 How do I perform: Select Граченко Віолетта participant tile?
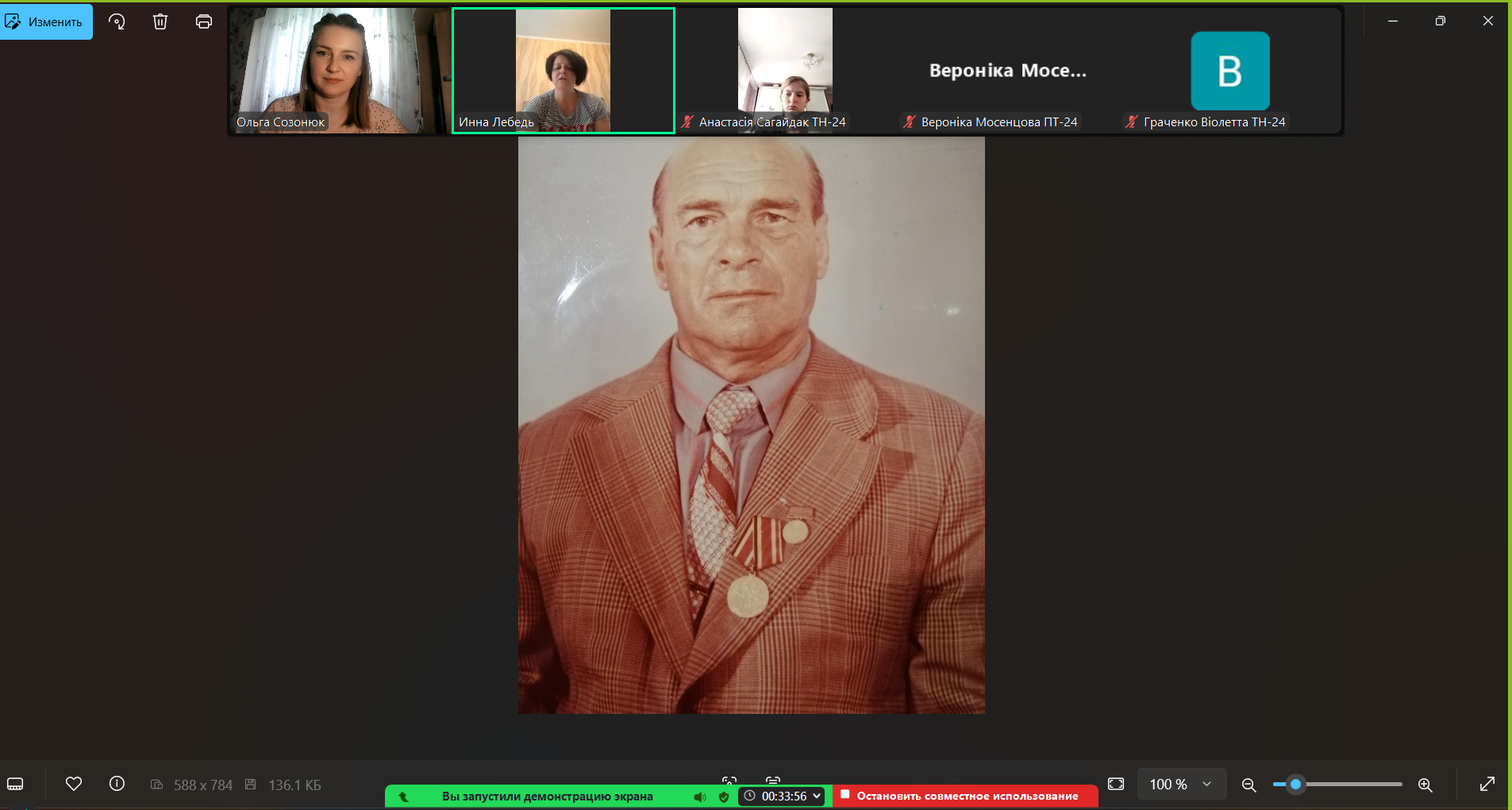click(x=1229, y=71)
